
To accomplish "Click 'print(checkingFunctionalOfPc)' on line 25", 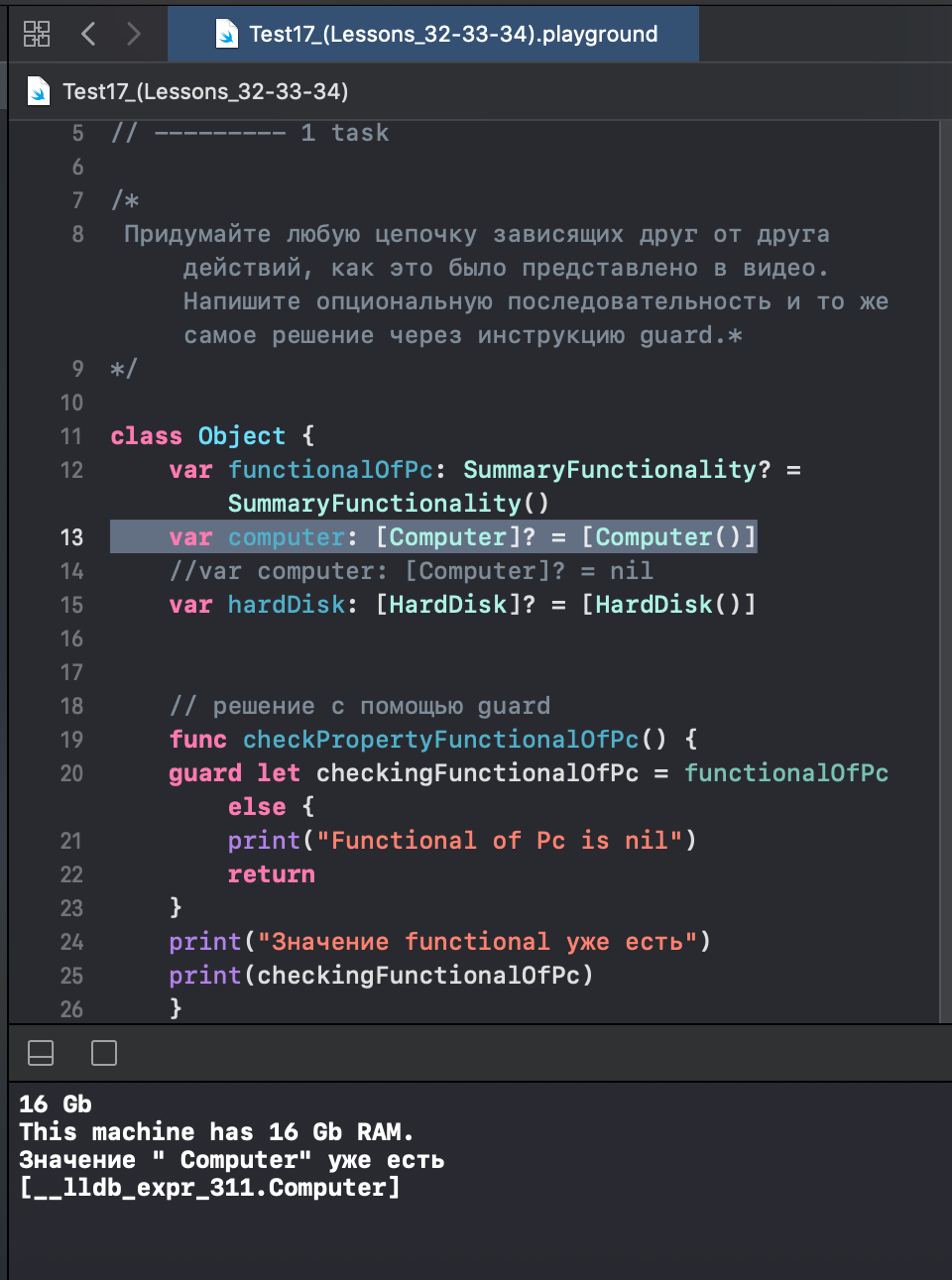I will (381, 975).
